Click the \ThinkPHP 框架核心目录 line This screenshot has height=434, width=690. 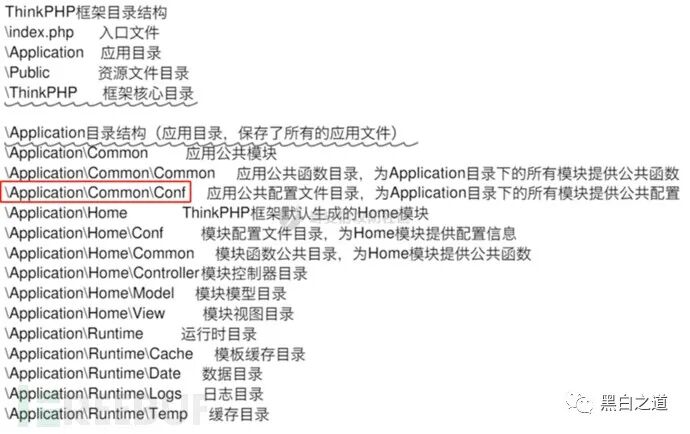pos(99,93)
